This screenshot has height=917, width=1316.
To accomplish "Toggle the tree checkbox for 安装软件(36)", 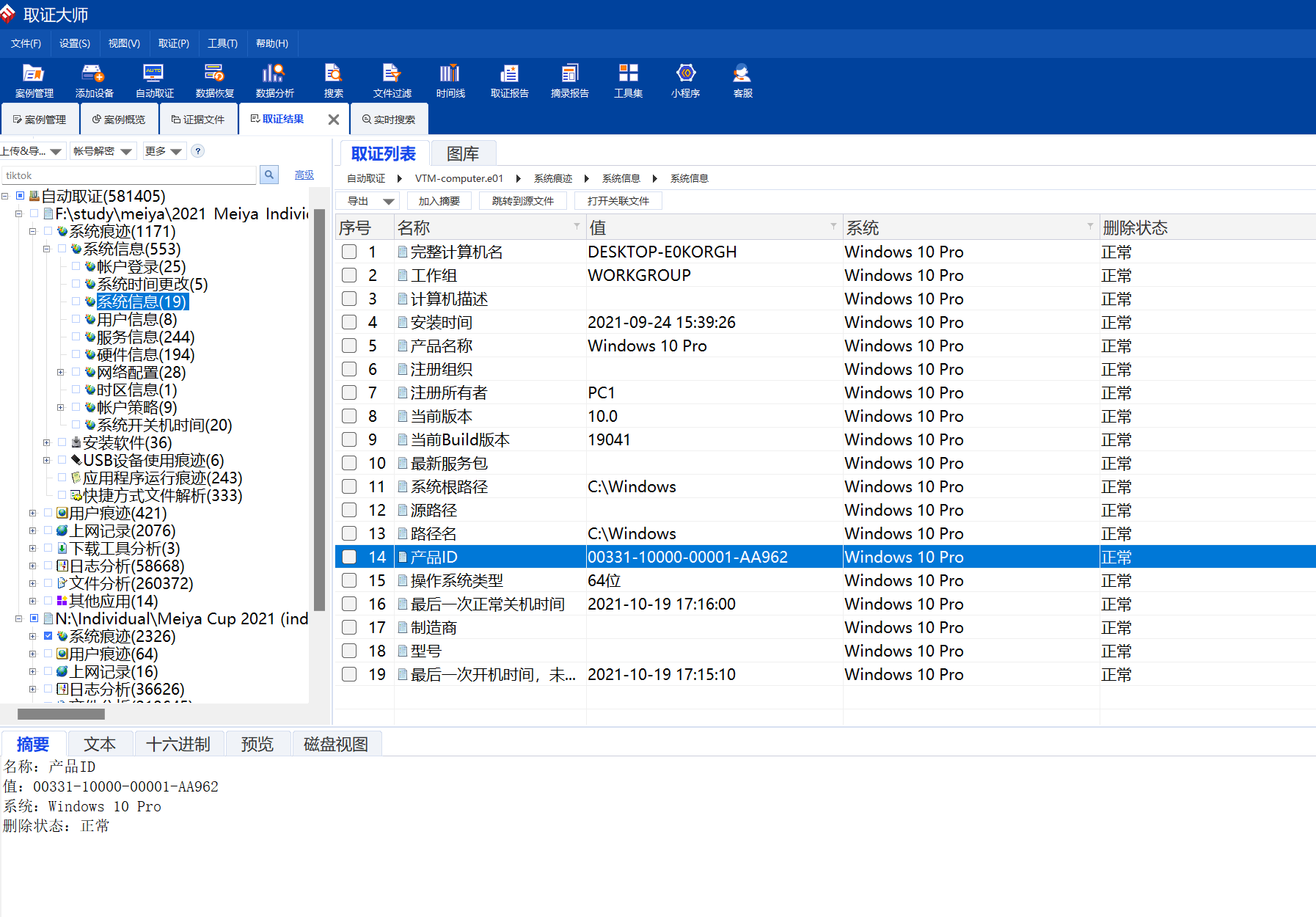I will [62, 442].
